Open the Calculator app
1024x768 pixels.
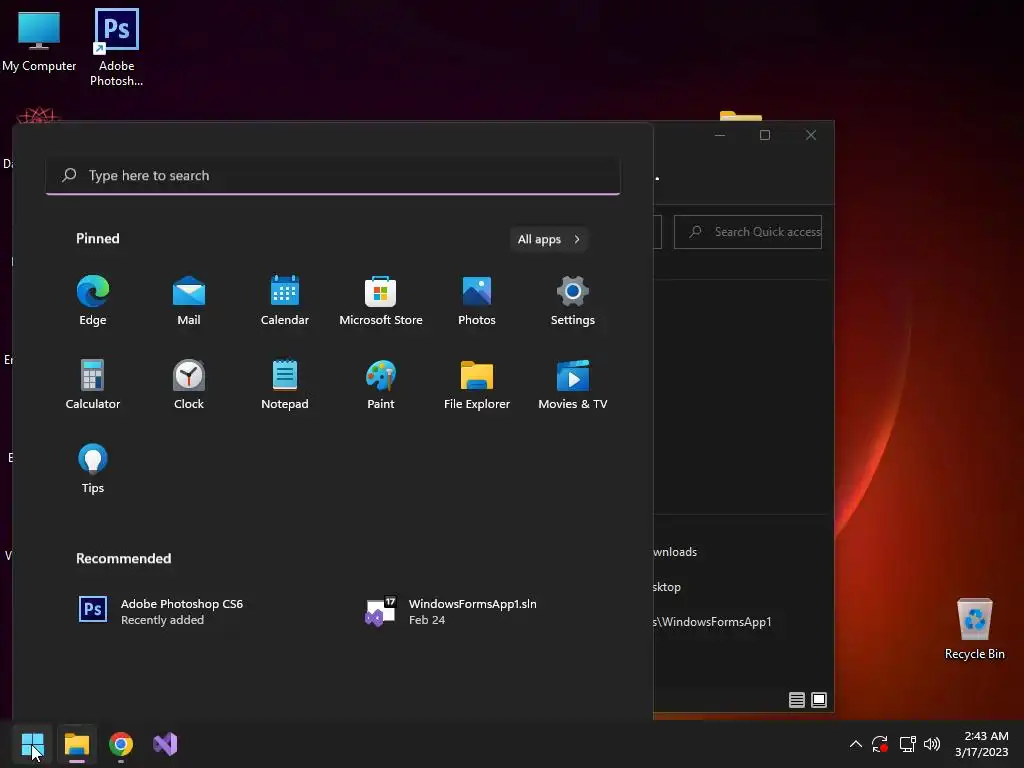tap(93, 385)
